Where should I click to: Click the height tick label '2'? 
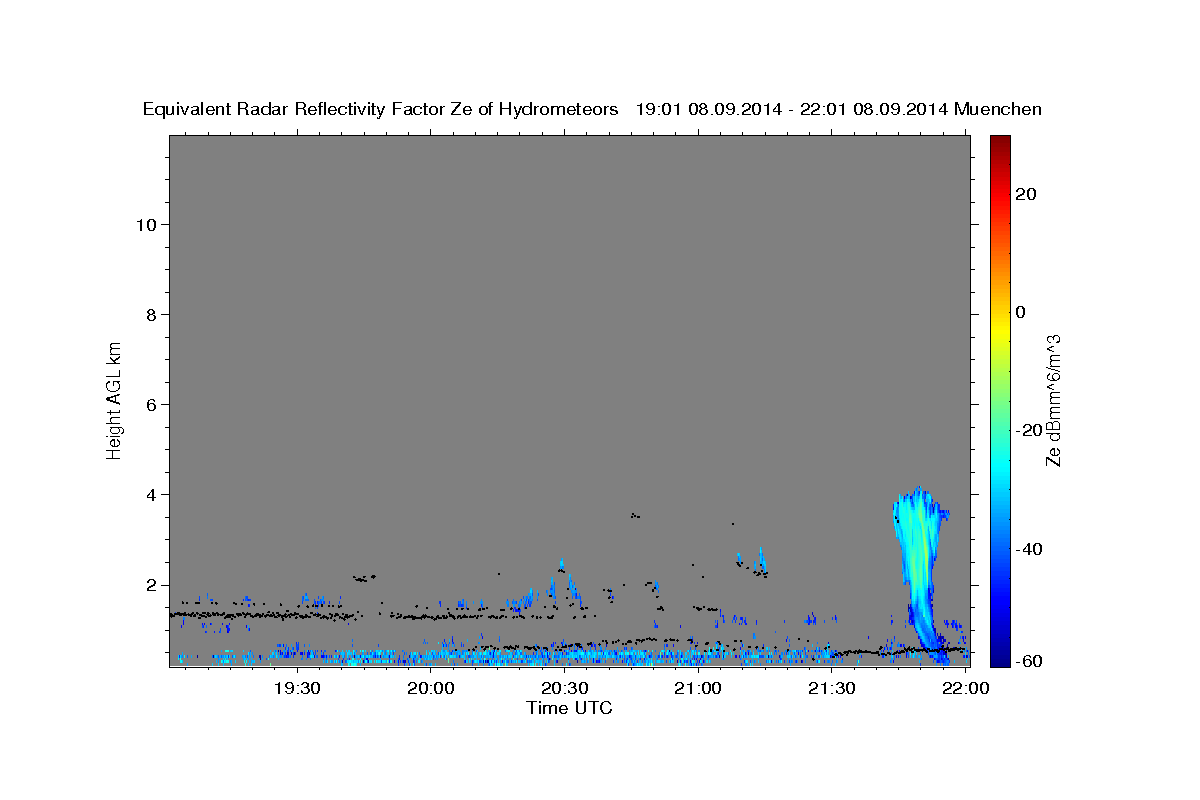tap(152, 585)
